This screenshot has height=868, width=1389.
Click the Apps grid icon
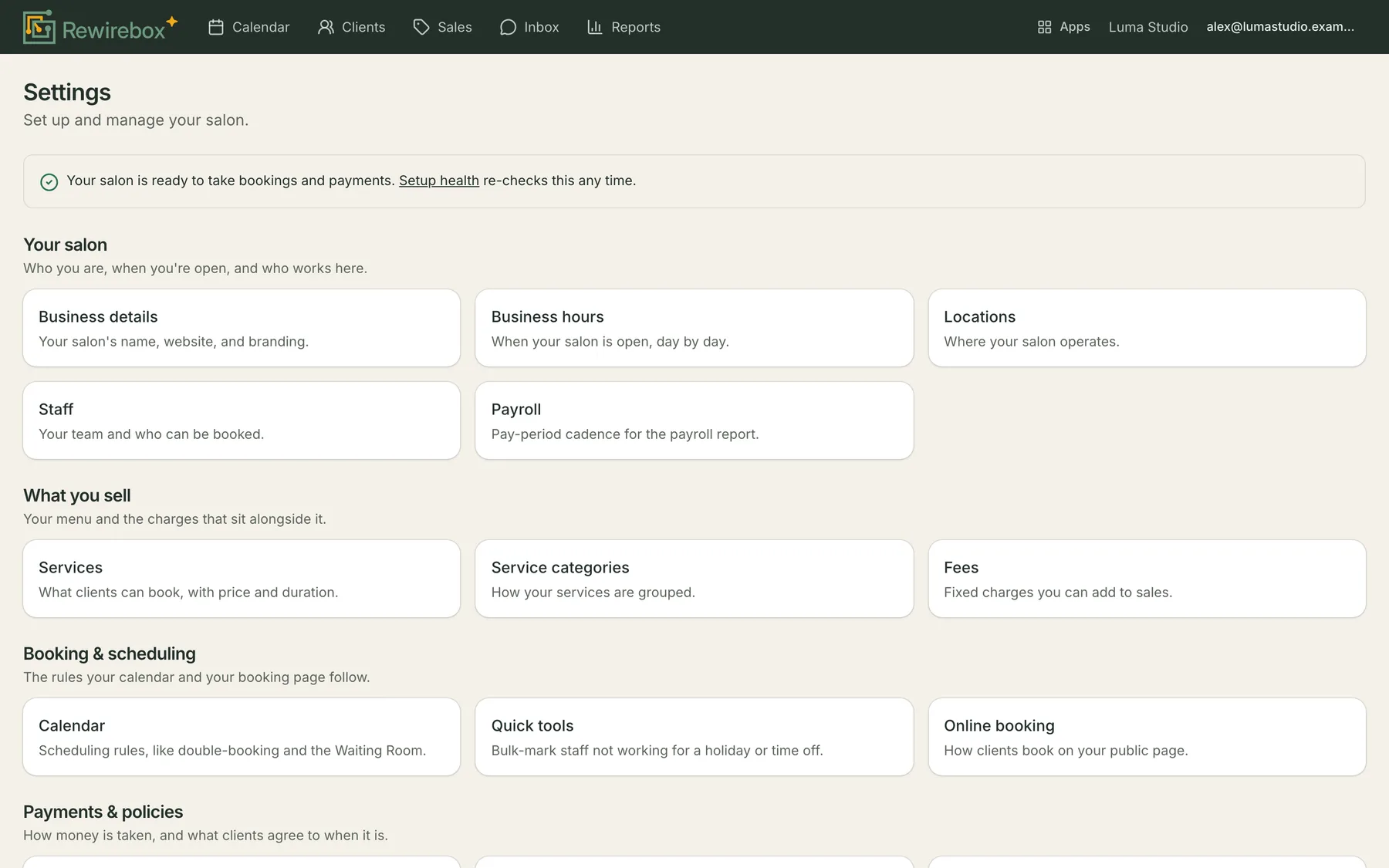tap(1044, 27)
